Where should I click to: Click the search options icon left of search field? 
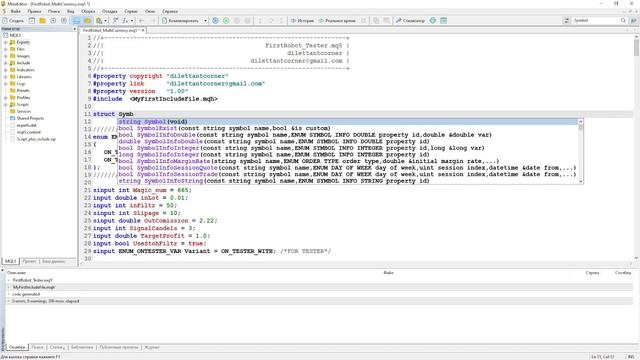567,20
